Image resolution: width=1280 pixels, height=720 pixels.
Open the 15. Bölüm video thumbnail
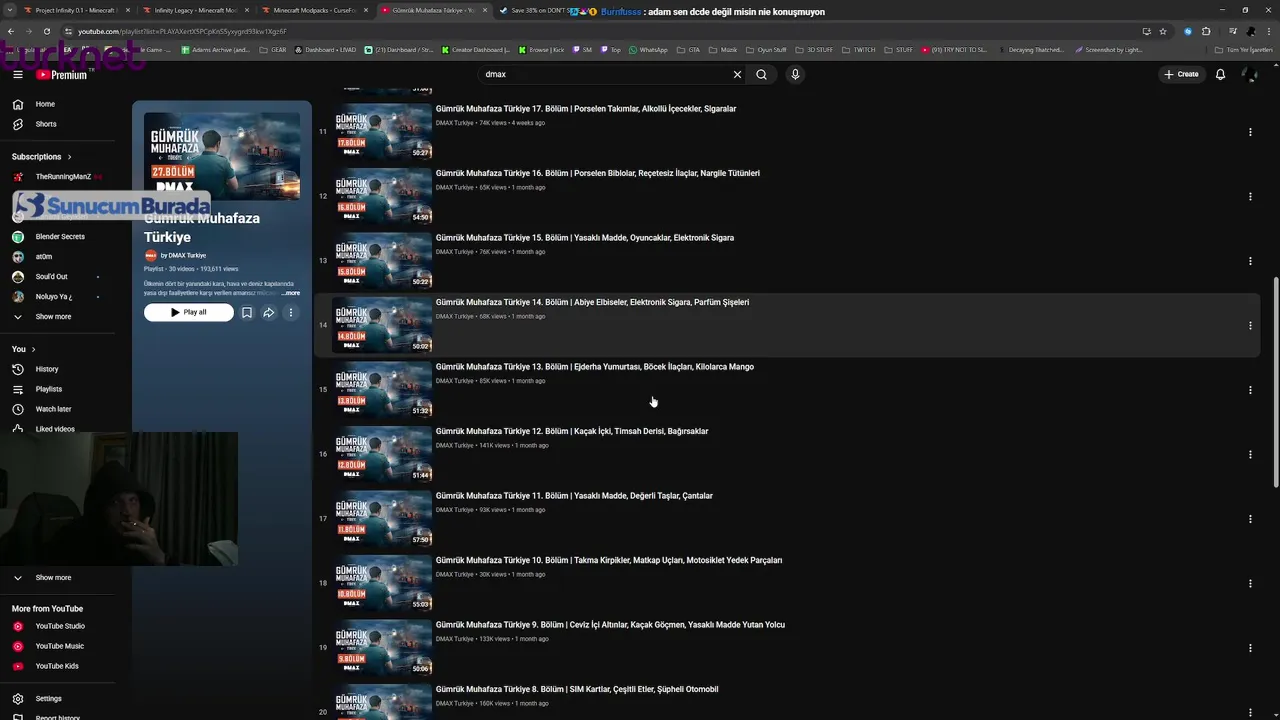click(x=382, y=261)
